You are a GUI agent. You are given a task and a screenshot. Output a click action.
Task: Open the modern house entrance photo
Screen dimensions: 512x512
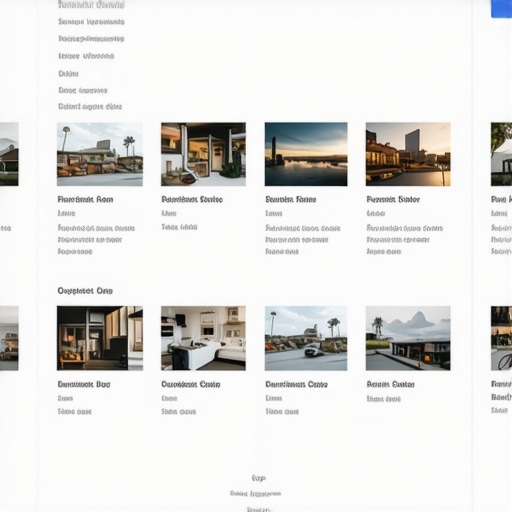[203, 154]
